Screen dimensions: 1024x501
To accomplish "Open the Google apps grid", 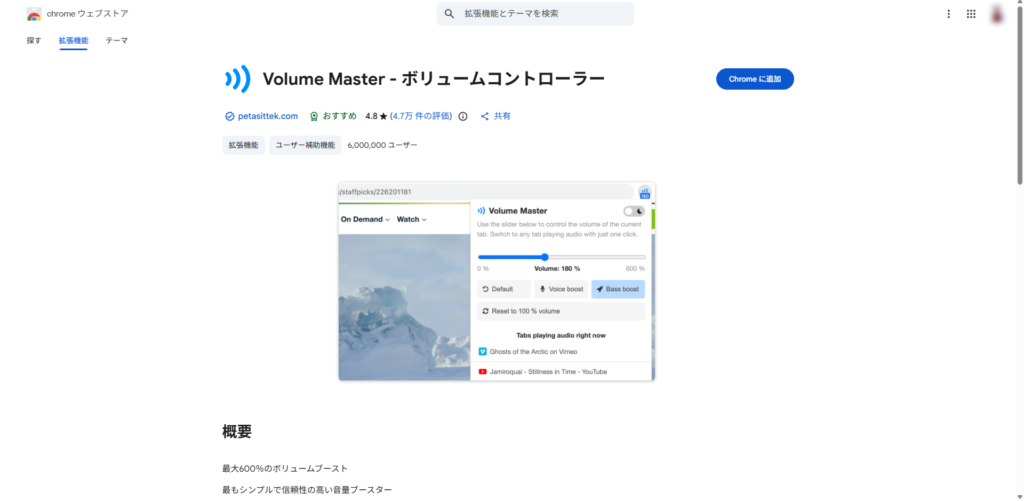I will [x=971, y=14].
